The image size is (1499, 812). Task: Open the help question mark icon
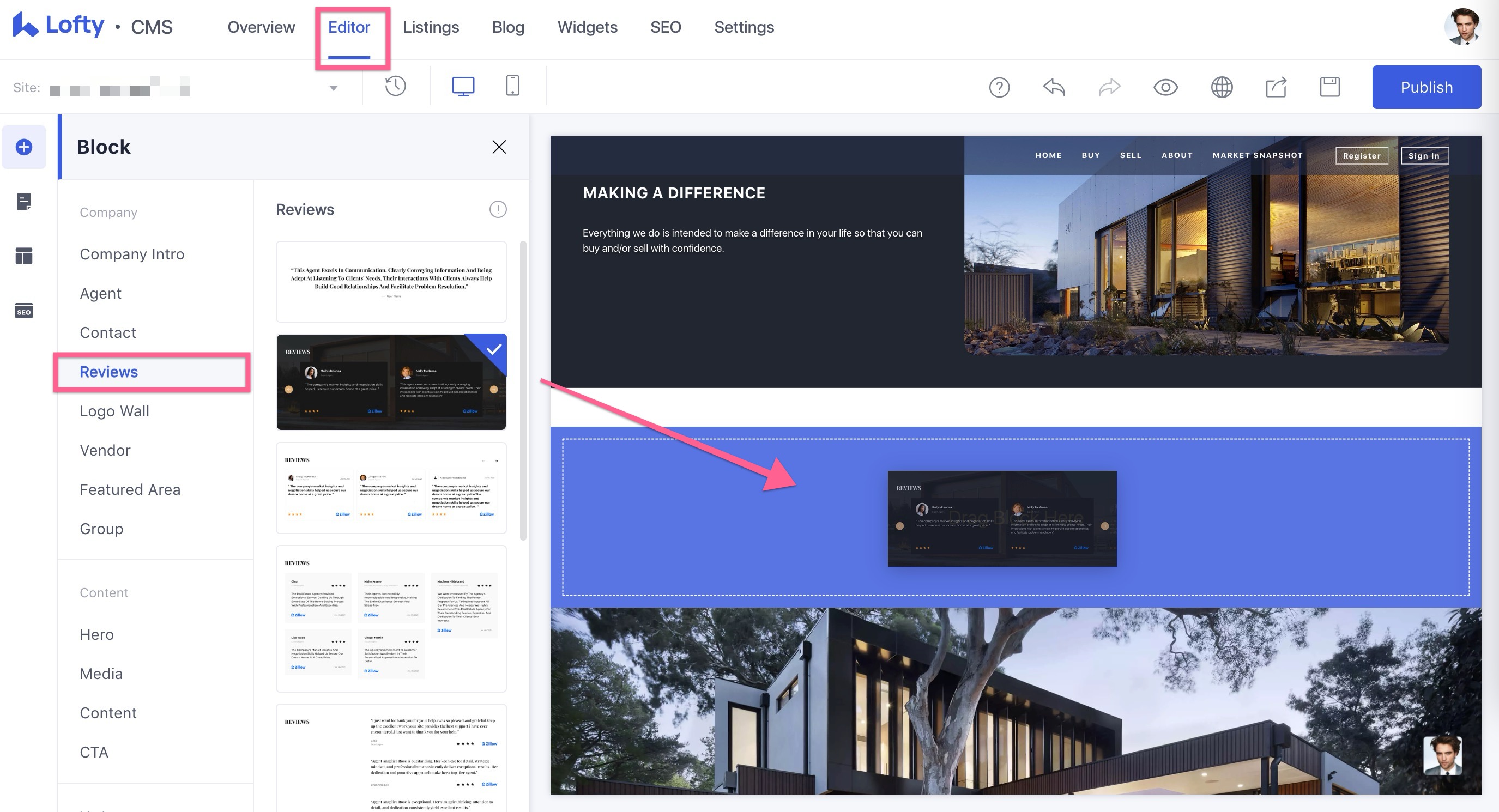coord(999,87)
